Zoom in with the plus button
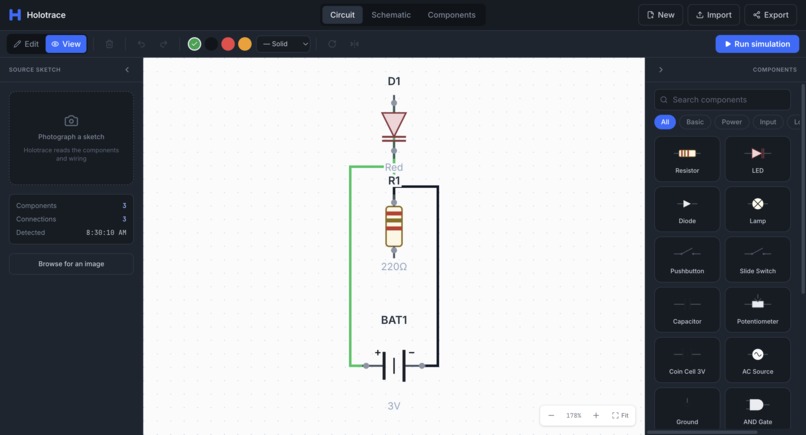 (x=596, y=415)
